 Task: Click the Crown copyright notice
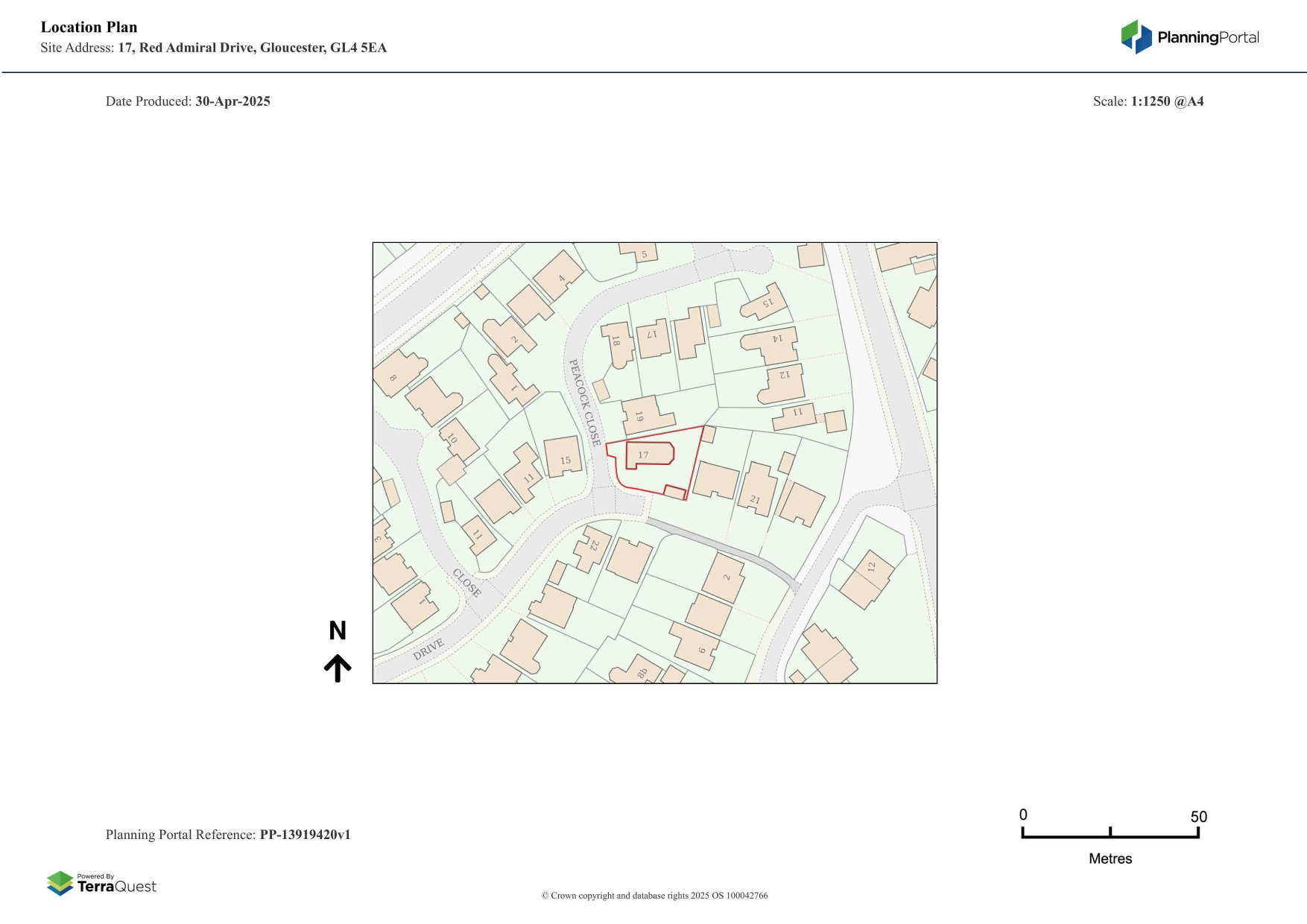[654, 896]
